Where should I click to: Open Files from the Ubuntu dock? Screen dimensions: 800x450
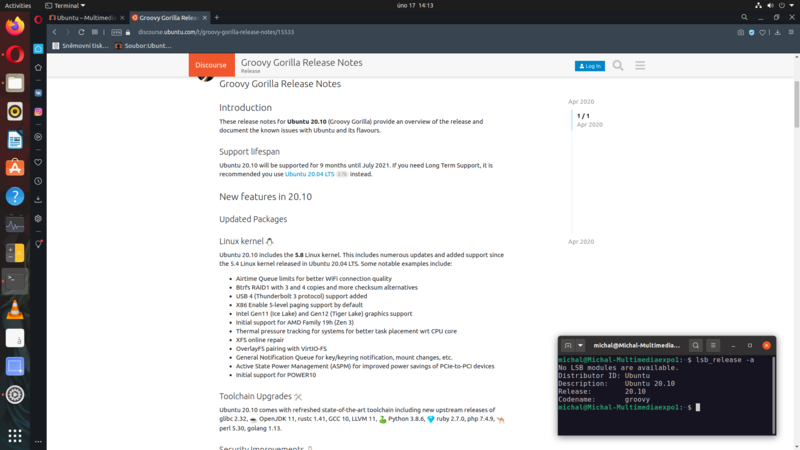pos(15,83)
